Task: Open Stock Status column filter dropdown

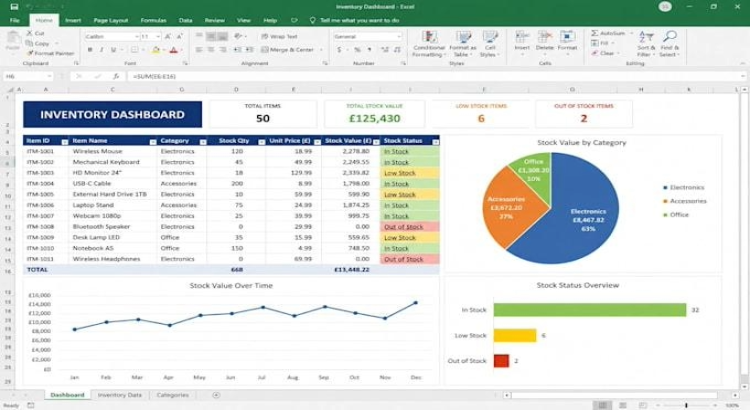Action: coord(436,142)
